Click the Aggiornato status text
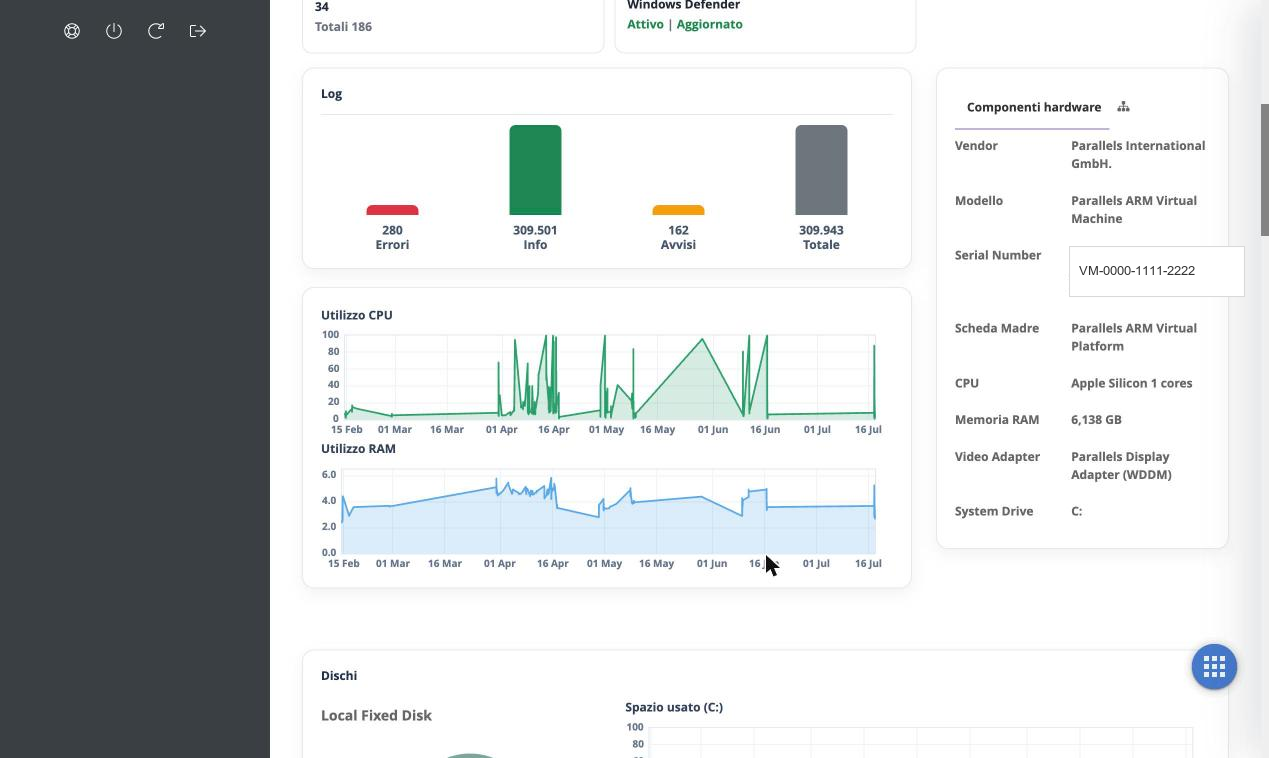 709,24
